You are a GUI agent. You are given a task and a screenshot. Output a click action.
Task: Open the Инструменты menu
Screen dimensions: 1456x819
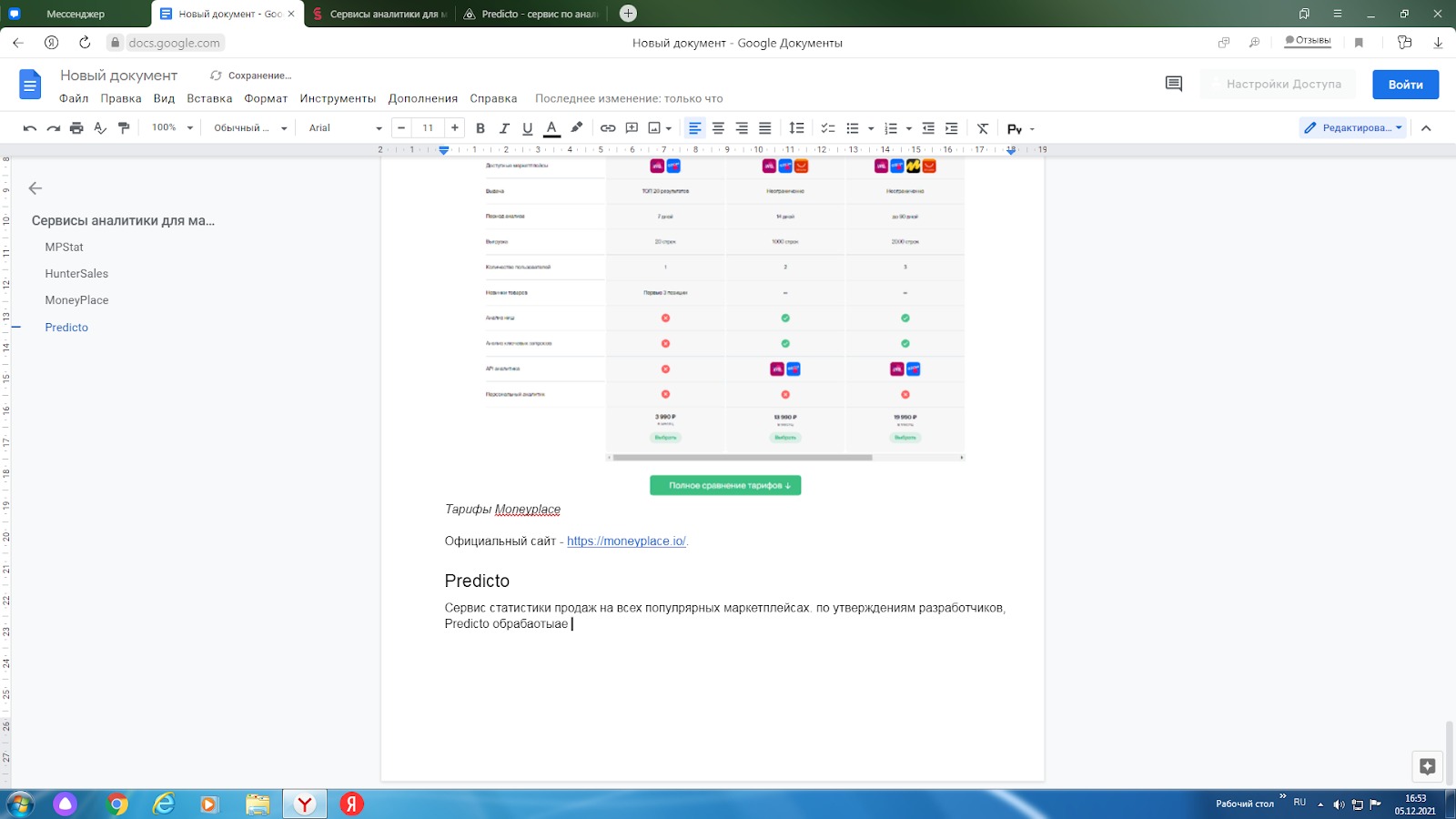point(338,98)
